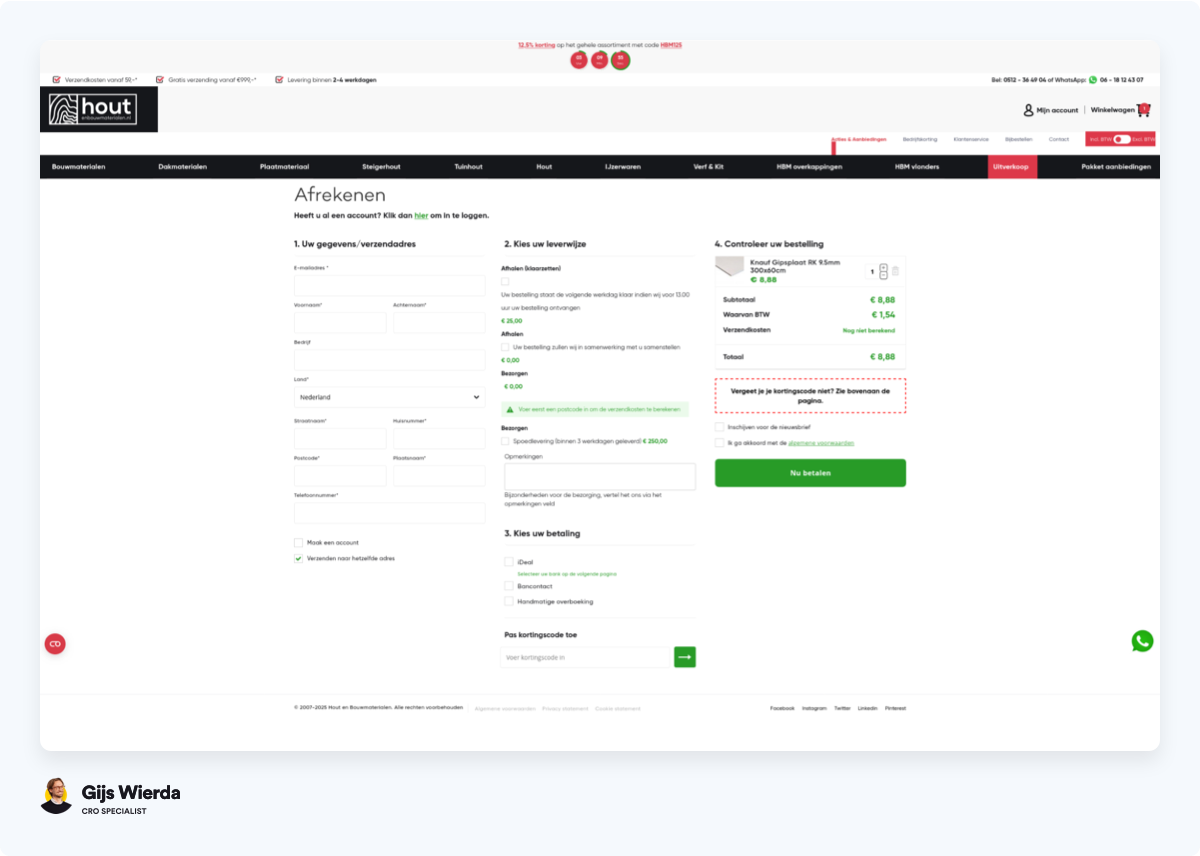
Task: Focus the Voornaam input field
Action: (x=340, y=323)
